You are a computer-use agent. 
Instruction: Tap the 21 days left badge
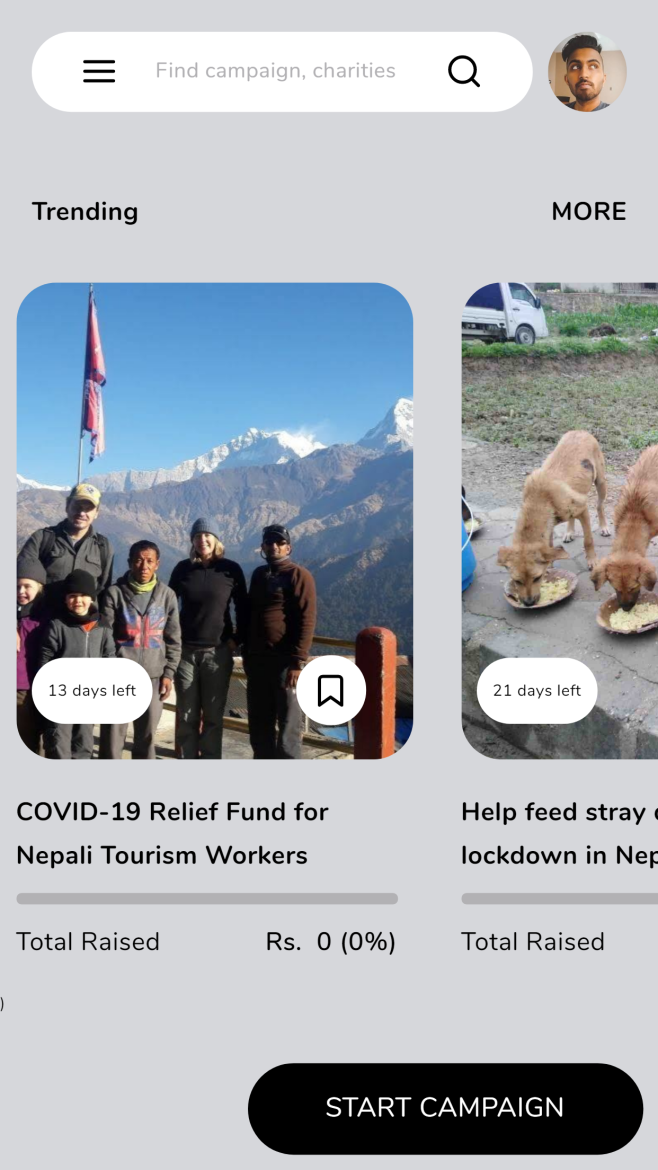pos(537,691)
